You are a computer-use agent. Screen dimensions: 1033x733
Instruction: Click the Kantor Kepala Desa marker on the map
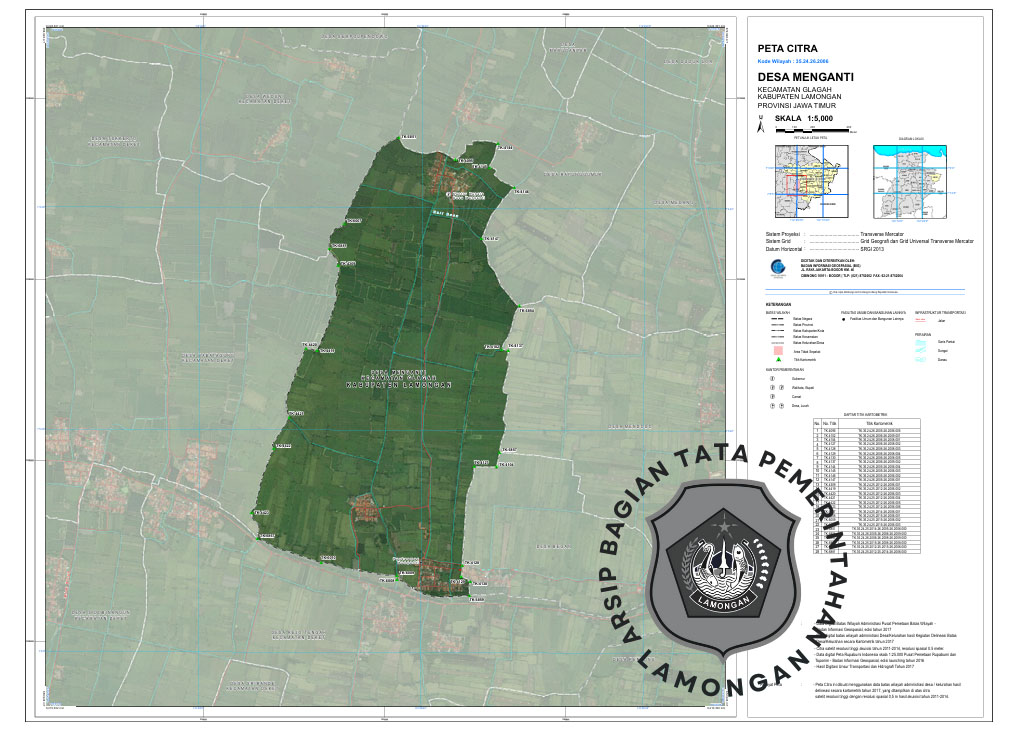click(449, 193)
